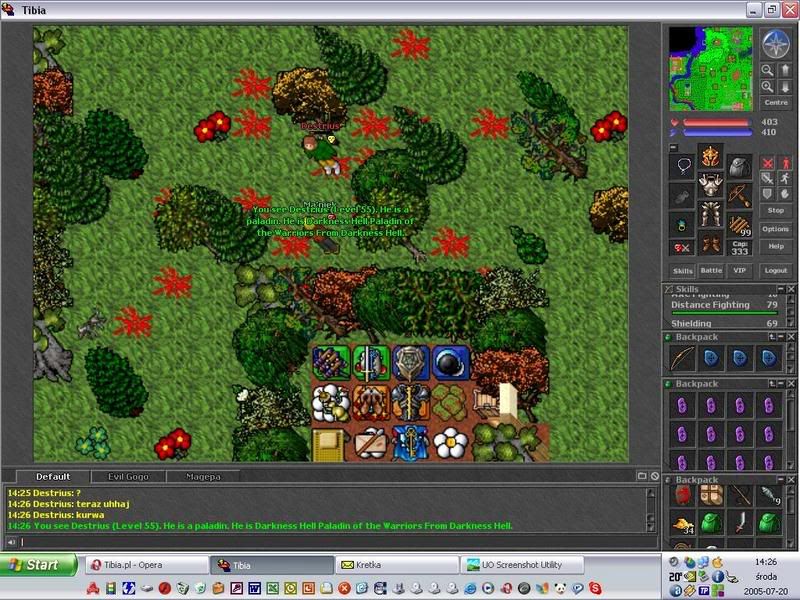Close the bottom Backpack panel
The width and height of the screenshot is (800, 600).
(790, 480)
